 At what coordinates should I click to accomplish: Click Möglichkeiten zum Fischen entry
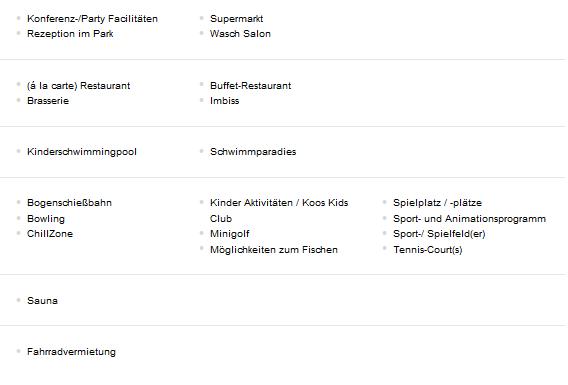274,250
